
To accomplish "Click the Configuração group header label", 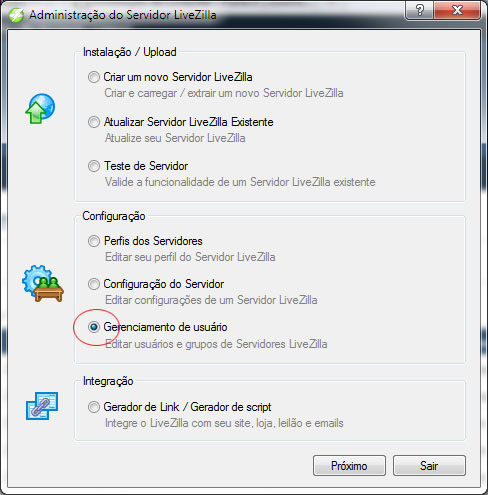I will click(114, 216).
